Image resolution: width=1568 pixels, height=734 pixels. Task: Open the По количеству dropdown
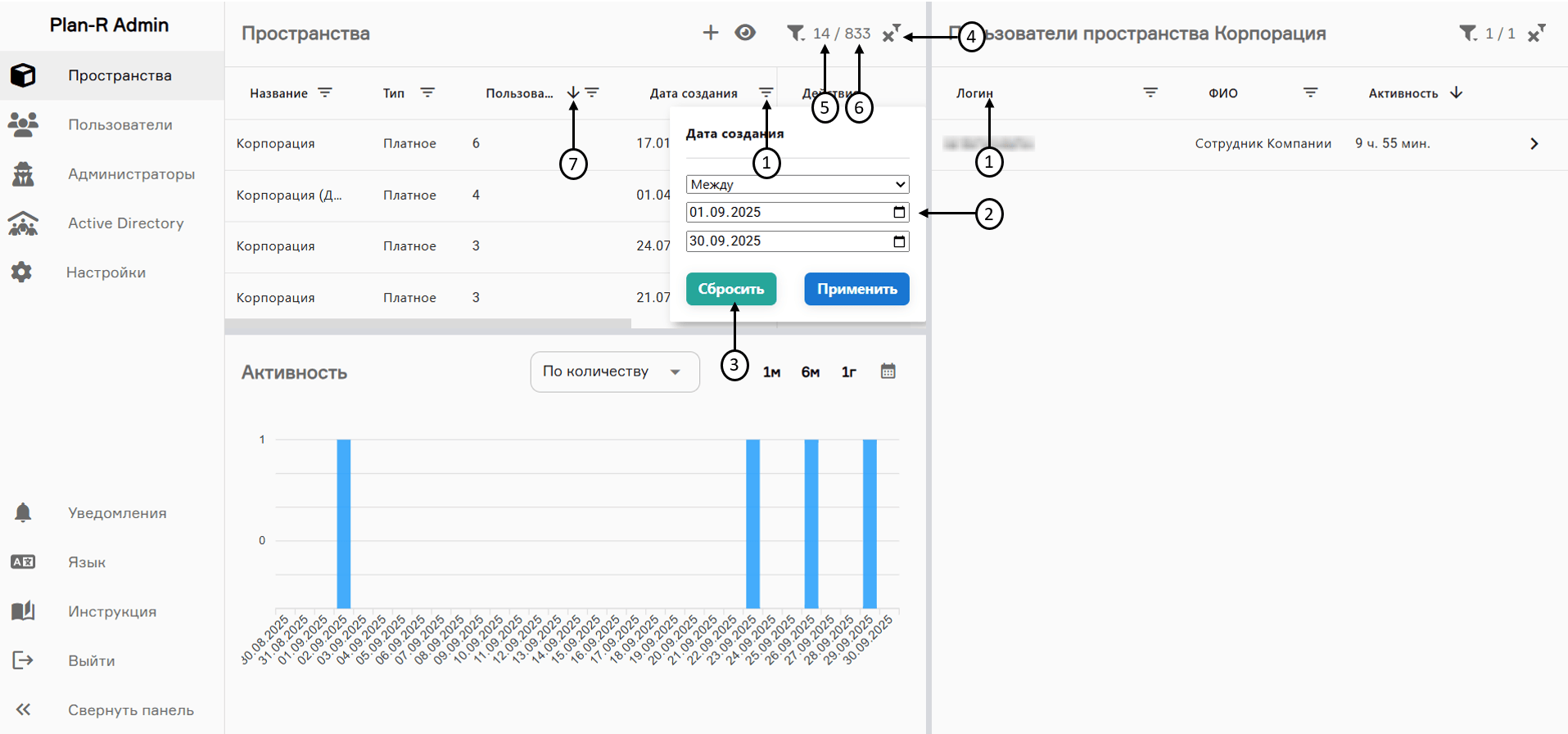tap(614, 372)
